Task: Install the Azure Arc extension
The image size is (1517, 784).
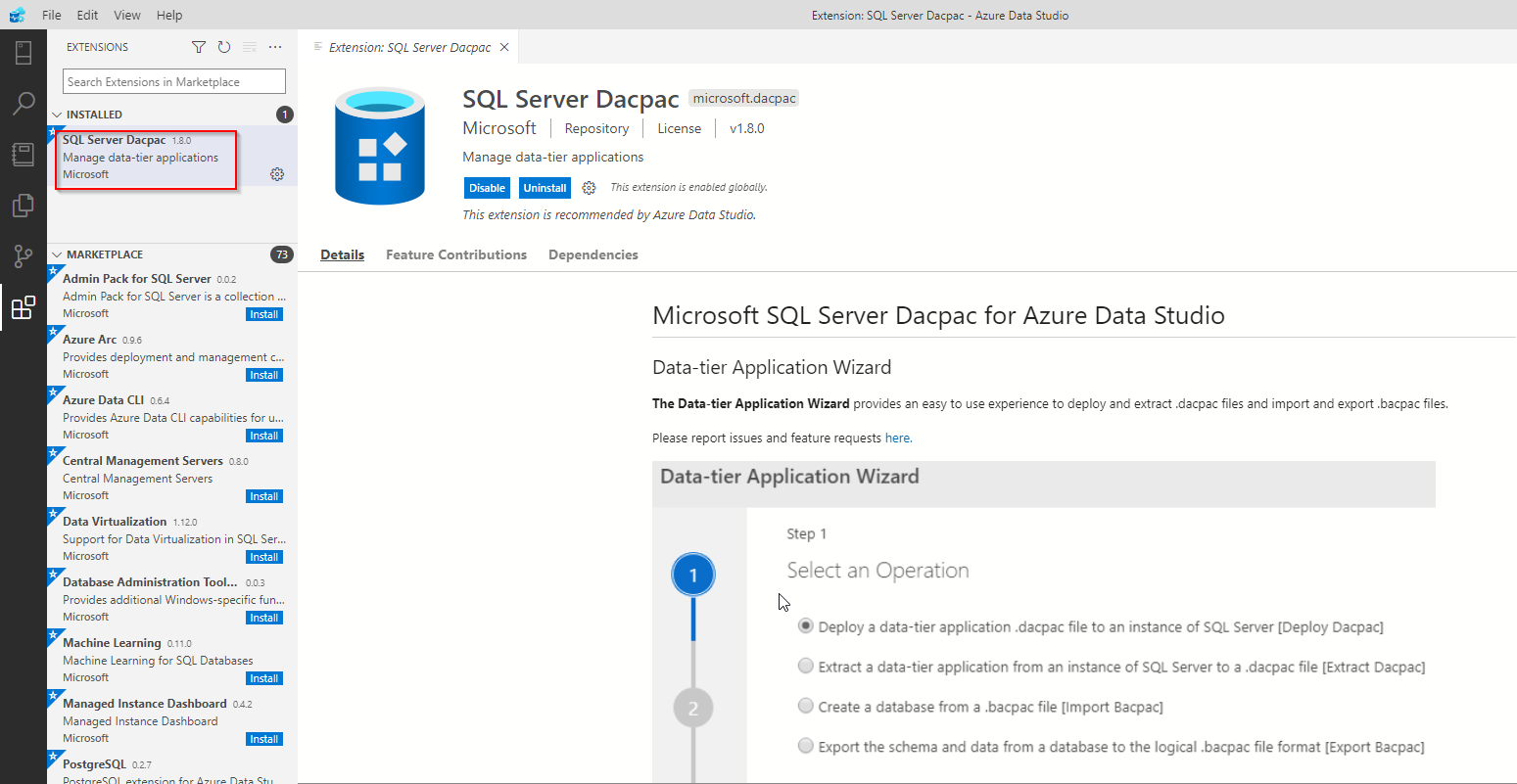Action: pos(264,375)
